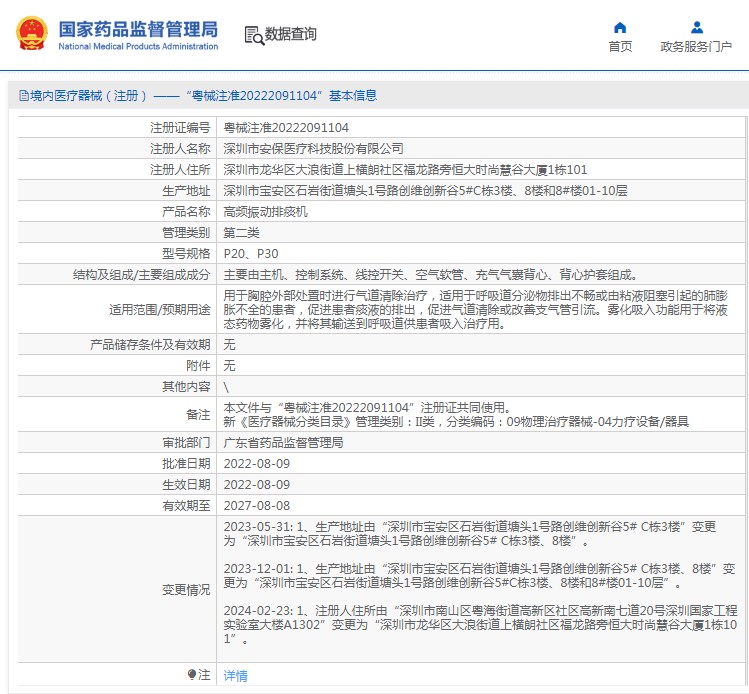Click the approval date 2022-08-09 in 批准日期 row
749x694 pixels.
(x=257, y=464)
